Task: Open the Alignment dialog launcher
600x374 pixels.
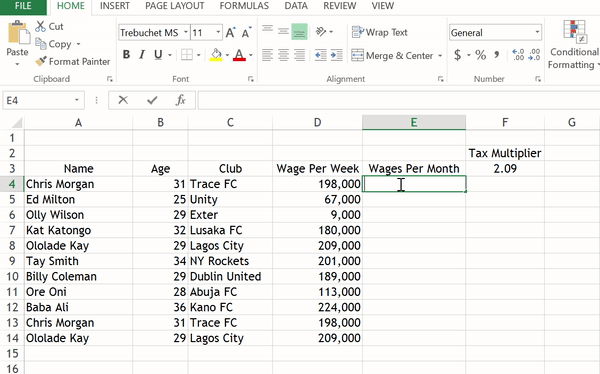Action: coord(440,79)
